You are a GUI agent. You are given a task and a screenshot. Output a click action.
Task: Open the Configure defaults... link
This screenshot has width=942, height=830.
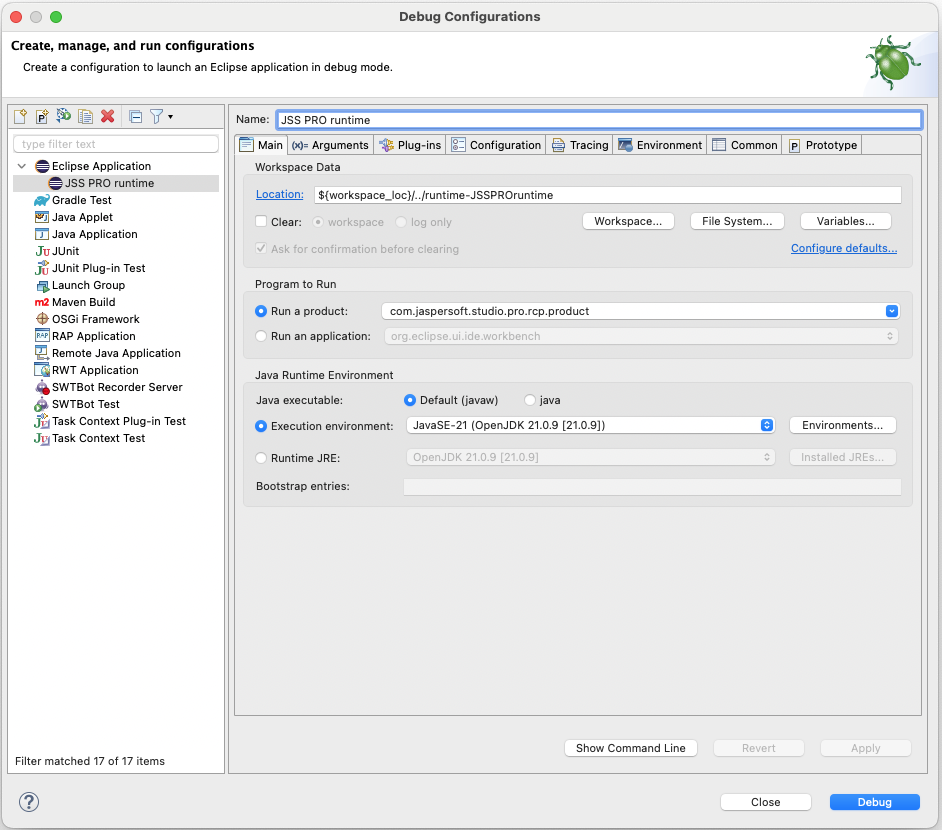tap(843, 248)
